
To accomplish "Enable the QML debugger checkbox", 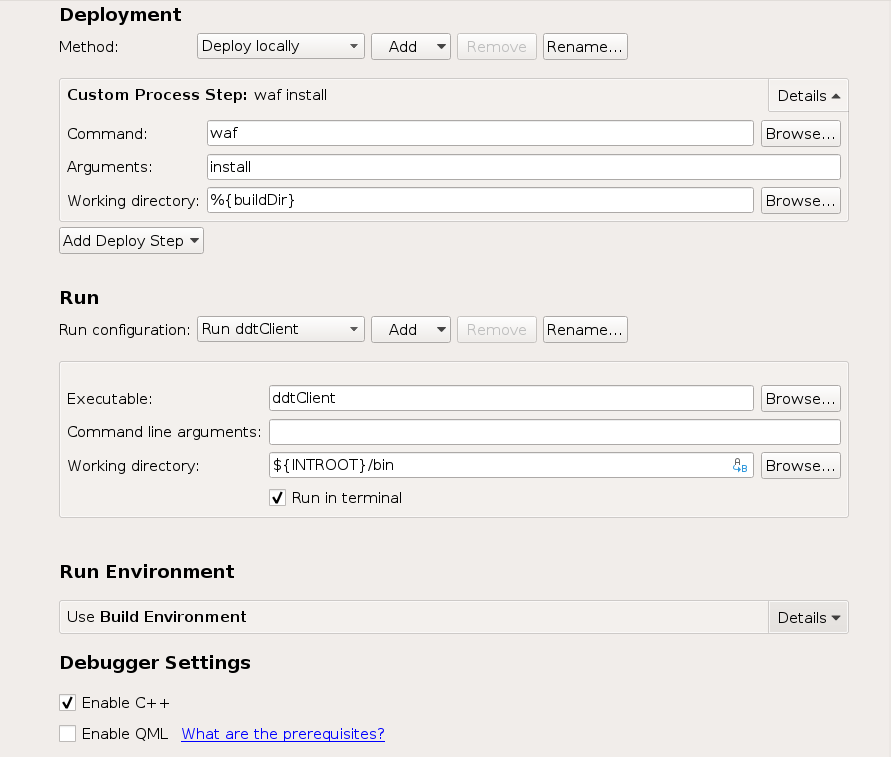I will [68, 734].
